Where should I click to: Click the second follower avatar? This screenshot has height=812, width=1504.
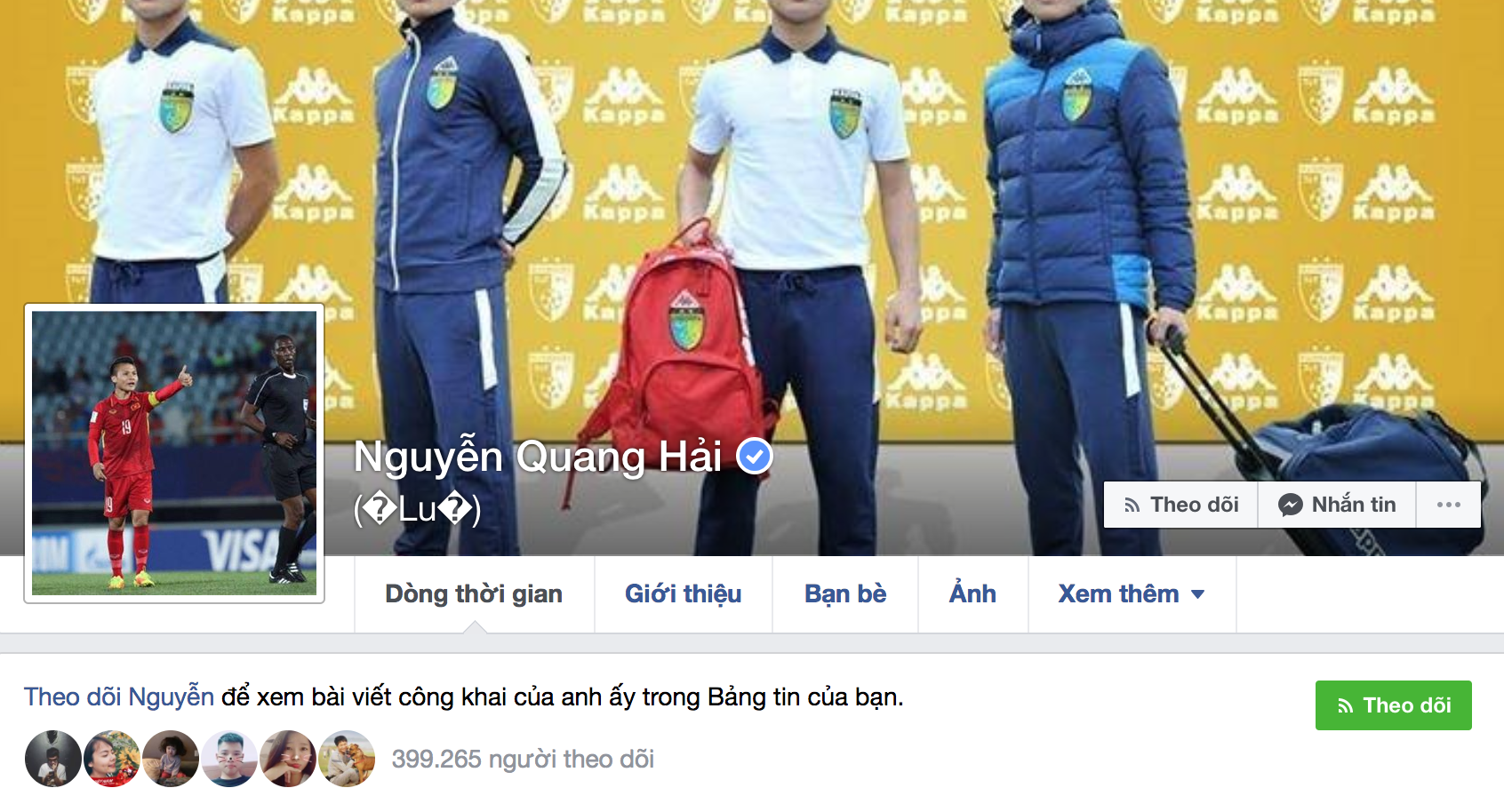point(112,759)
